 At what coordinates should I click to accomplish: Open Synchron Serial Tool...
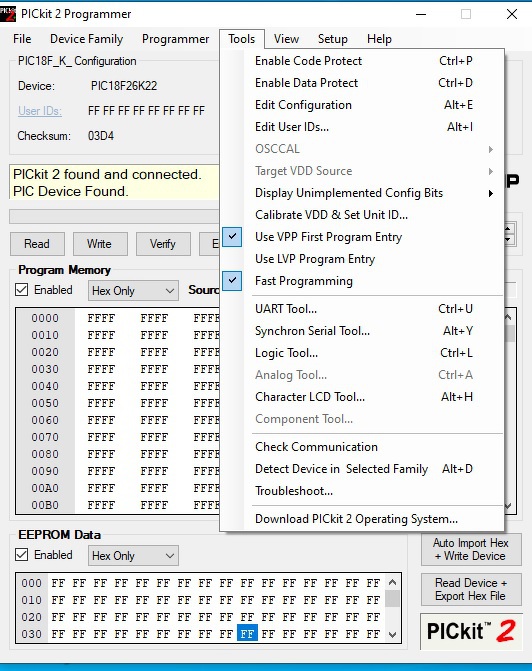(x=362, y=331)
